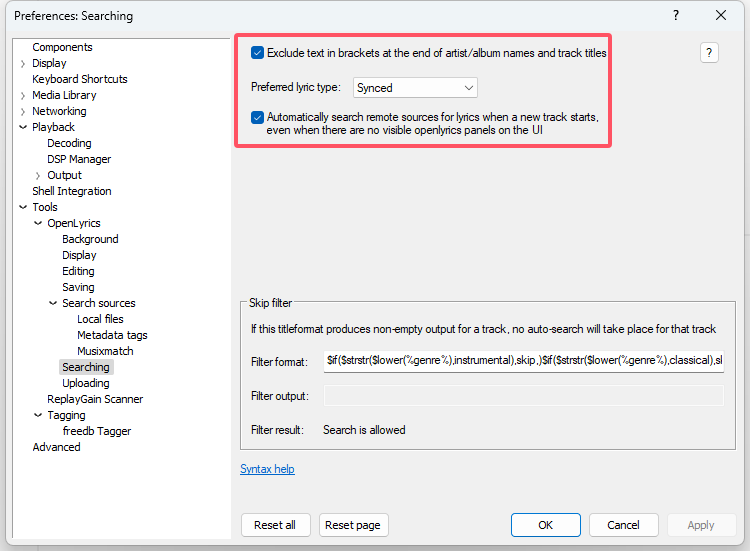This screenshot has height=551, width=750.
Task: Click the Reset page button
Action: pos(353,525)
